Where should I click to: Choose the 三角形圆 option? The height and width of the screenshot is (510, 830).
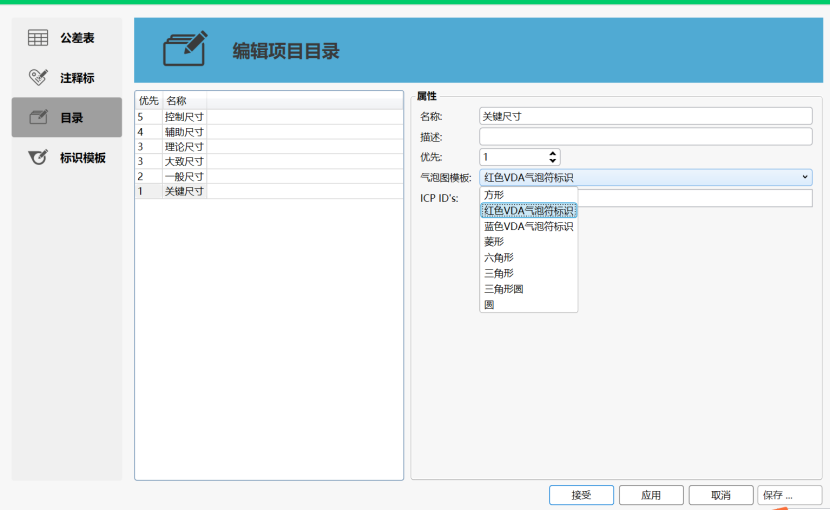coord(503,289)
